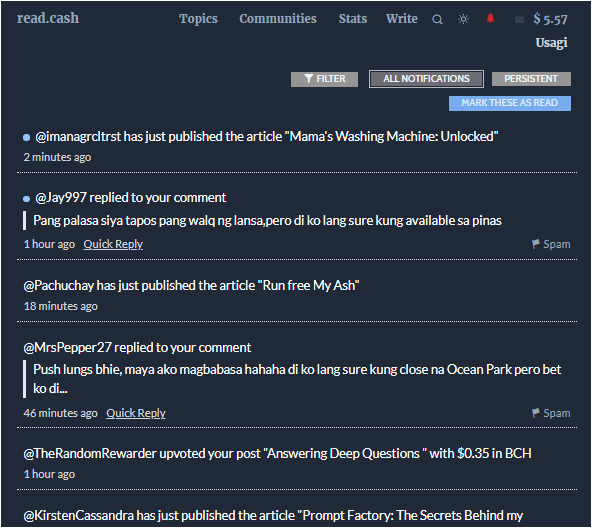The width and height of the screenshot is (592, 528).
Task: Click the Spam flag on Jay997's reply
Action: (551, 244)
